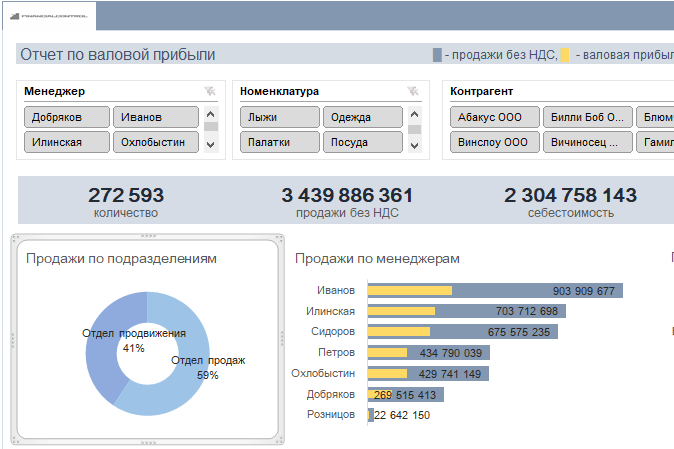Click the Менеджер slicer header

55,91
